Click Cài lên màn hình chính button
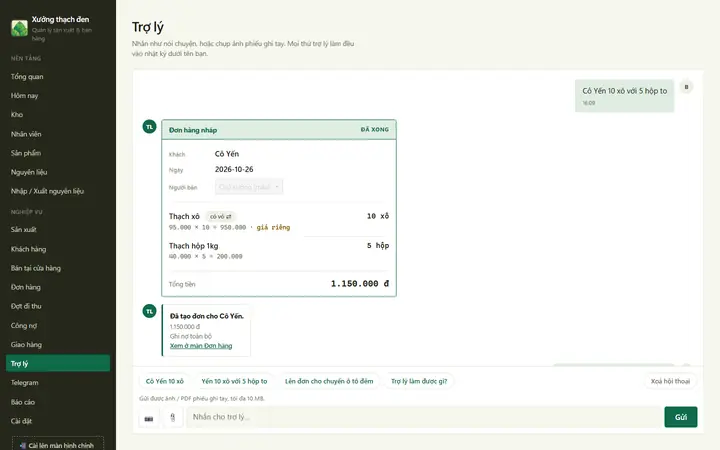Image resolution: width=720 pixels, height=450 pixels. [58, 445]
